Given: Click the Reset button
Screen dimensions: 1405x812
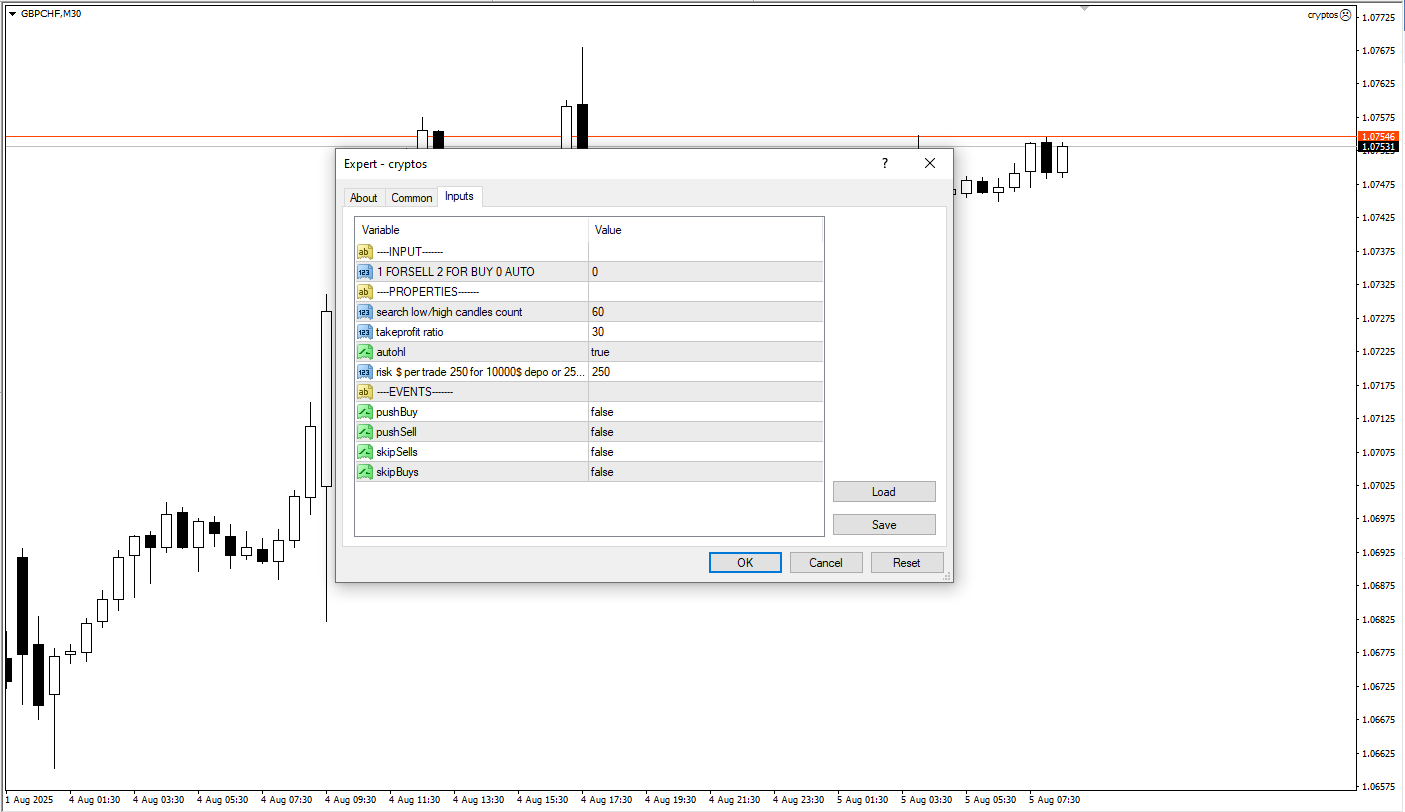Looking at the screenshot, I should 906,563.
